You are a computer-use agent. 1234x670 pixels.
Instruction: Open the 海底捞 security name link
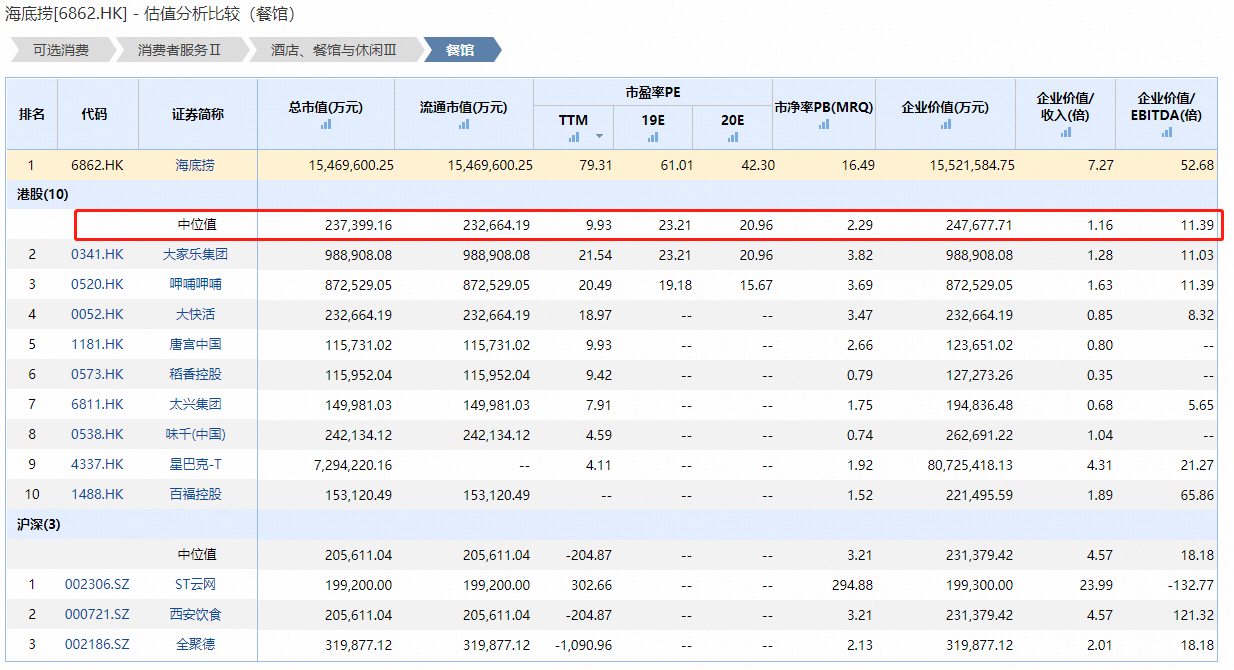pos(195,165)
